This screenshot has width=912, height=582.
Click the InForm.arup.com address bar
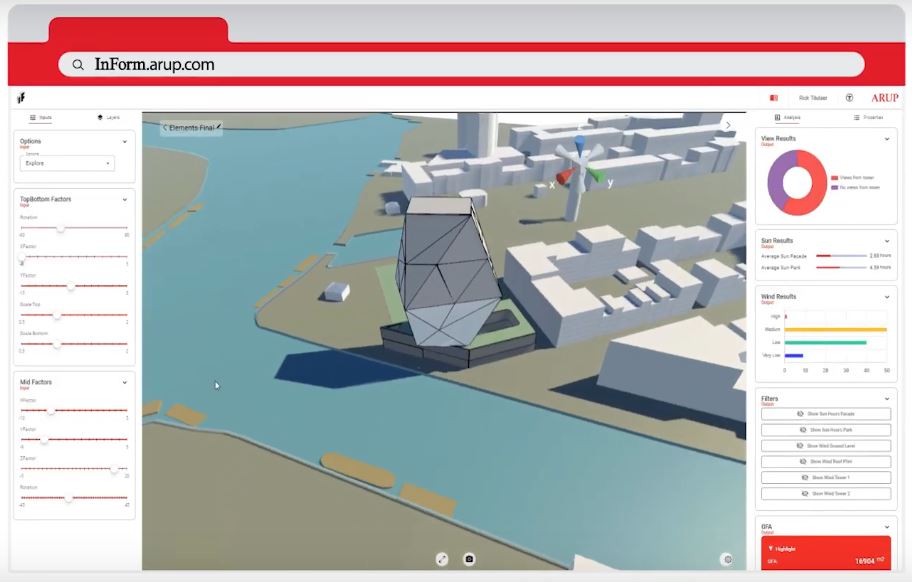pyautogui.click(x=460, y=64)
